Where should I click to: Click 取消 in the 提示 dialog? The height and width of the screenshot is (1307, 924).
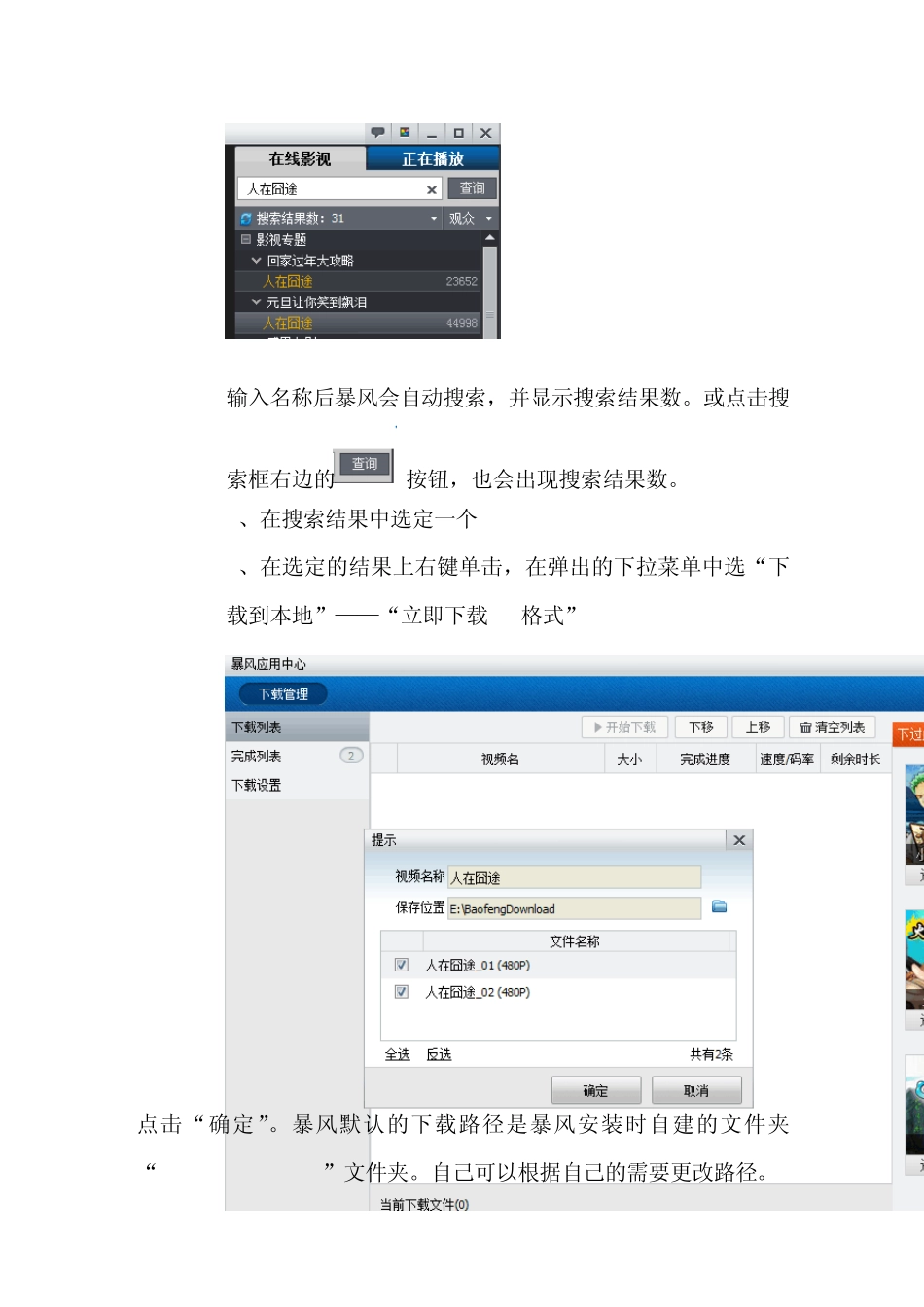pos(696,1091)
